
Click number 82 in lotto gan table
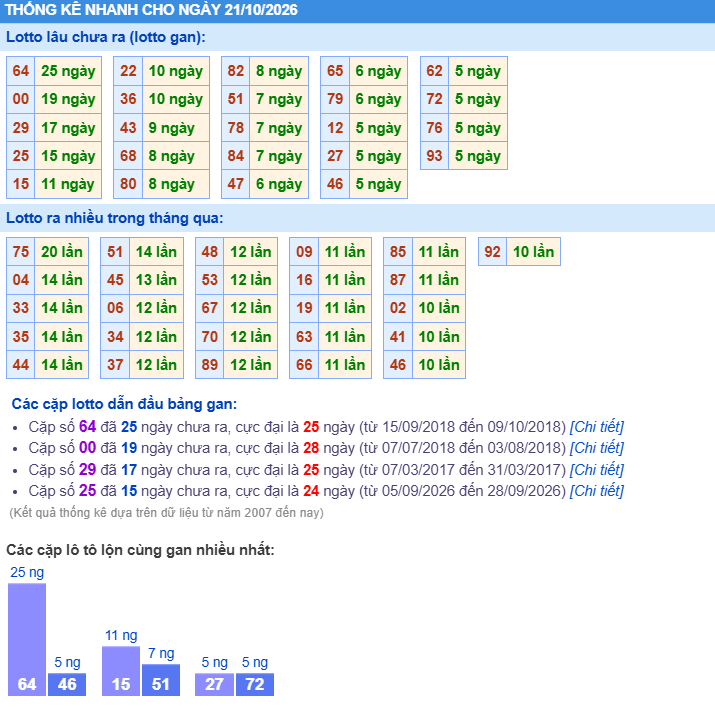coord(236,71)
